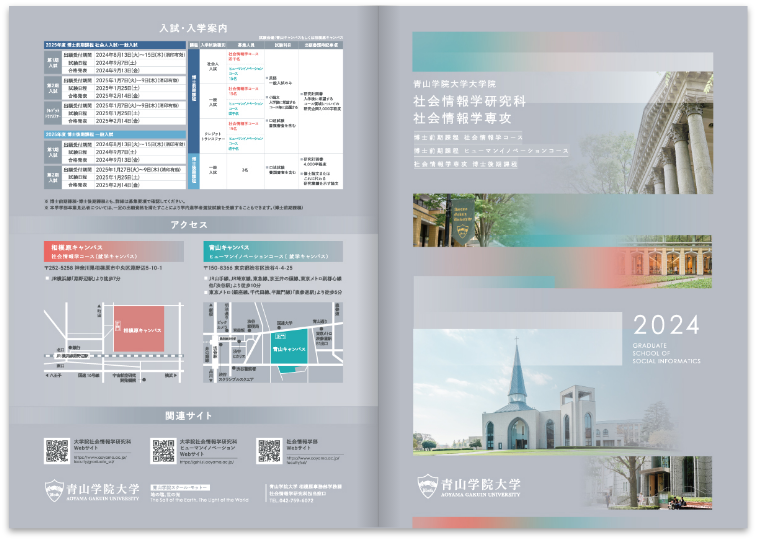Image resolution: width=757 pixels, height=541 pixels.
Task: Click the Aoyama Gakuin shield logo on cover page
Action: coord(427,486)
